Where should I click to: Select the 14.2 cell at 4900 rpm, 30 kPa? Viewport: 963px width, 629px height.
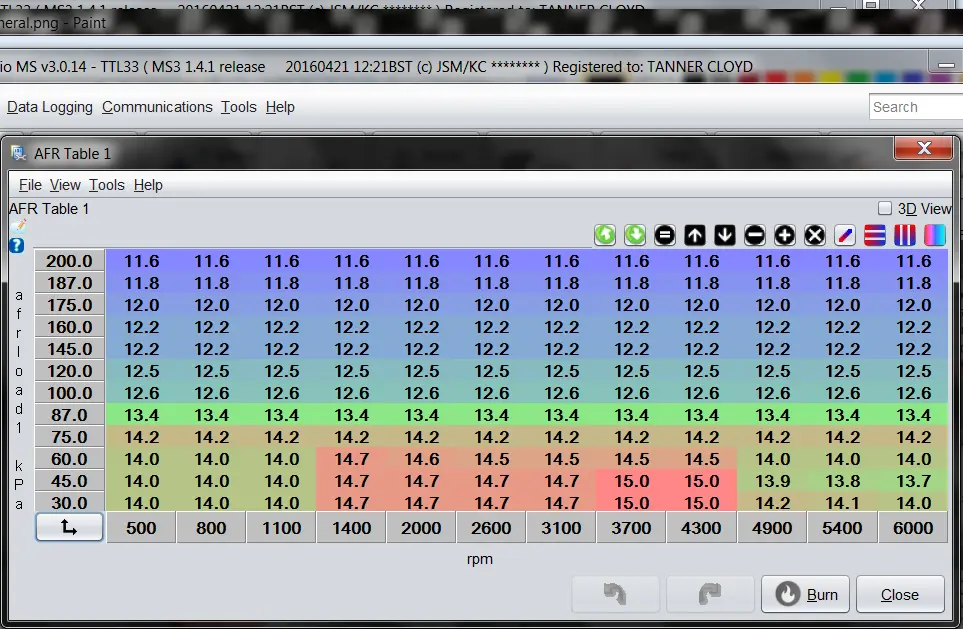point(772,503)
